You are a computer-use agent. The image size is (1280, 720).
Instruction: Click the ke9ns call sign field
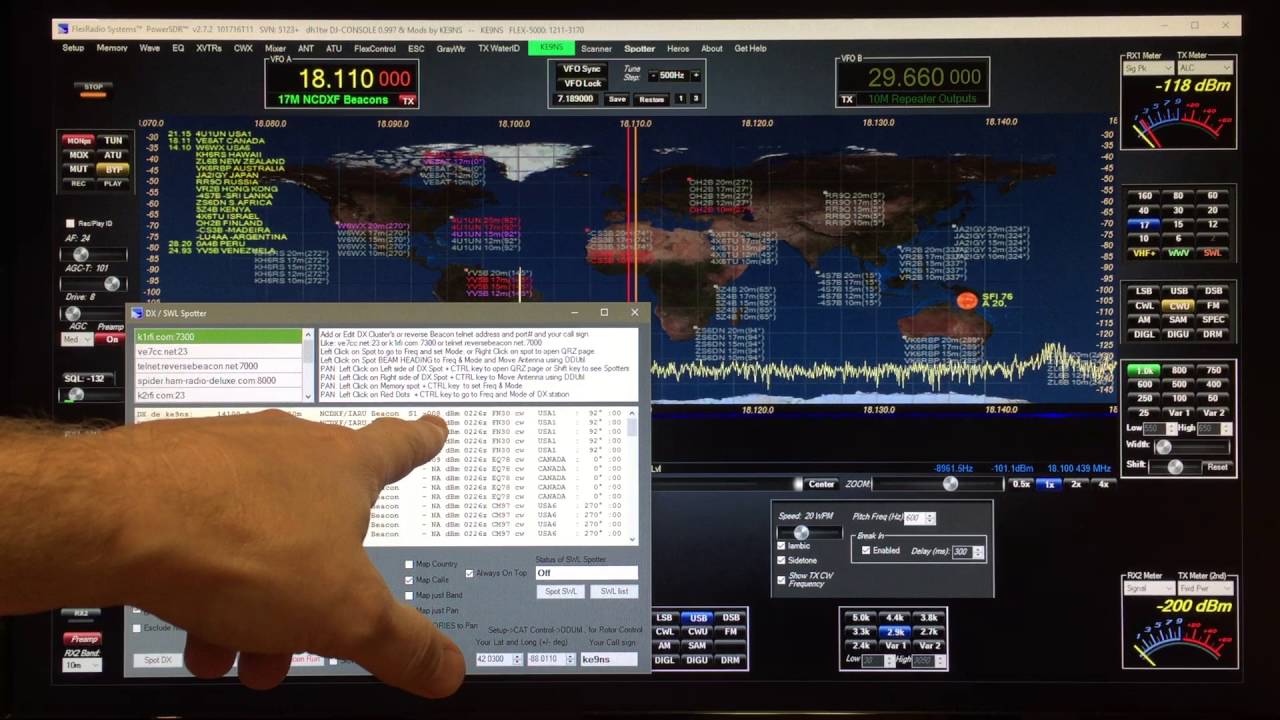608,659
